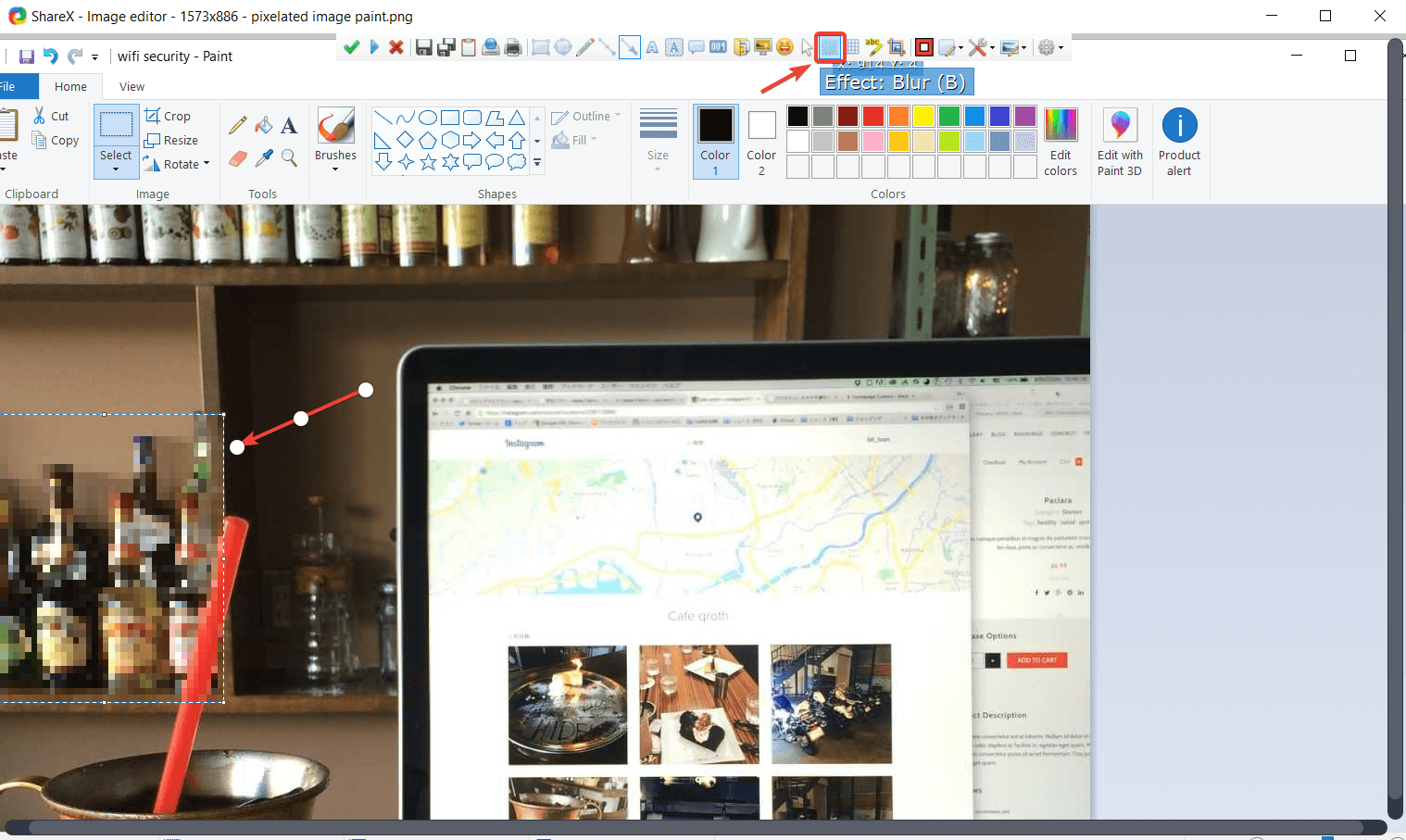Click the green checkmark in ShareX toolbar
Image resolution: width=1406 pixels, height=840 pixels.
351,47
